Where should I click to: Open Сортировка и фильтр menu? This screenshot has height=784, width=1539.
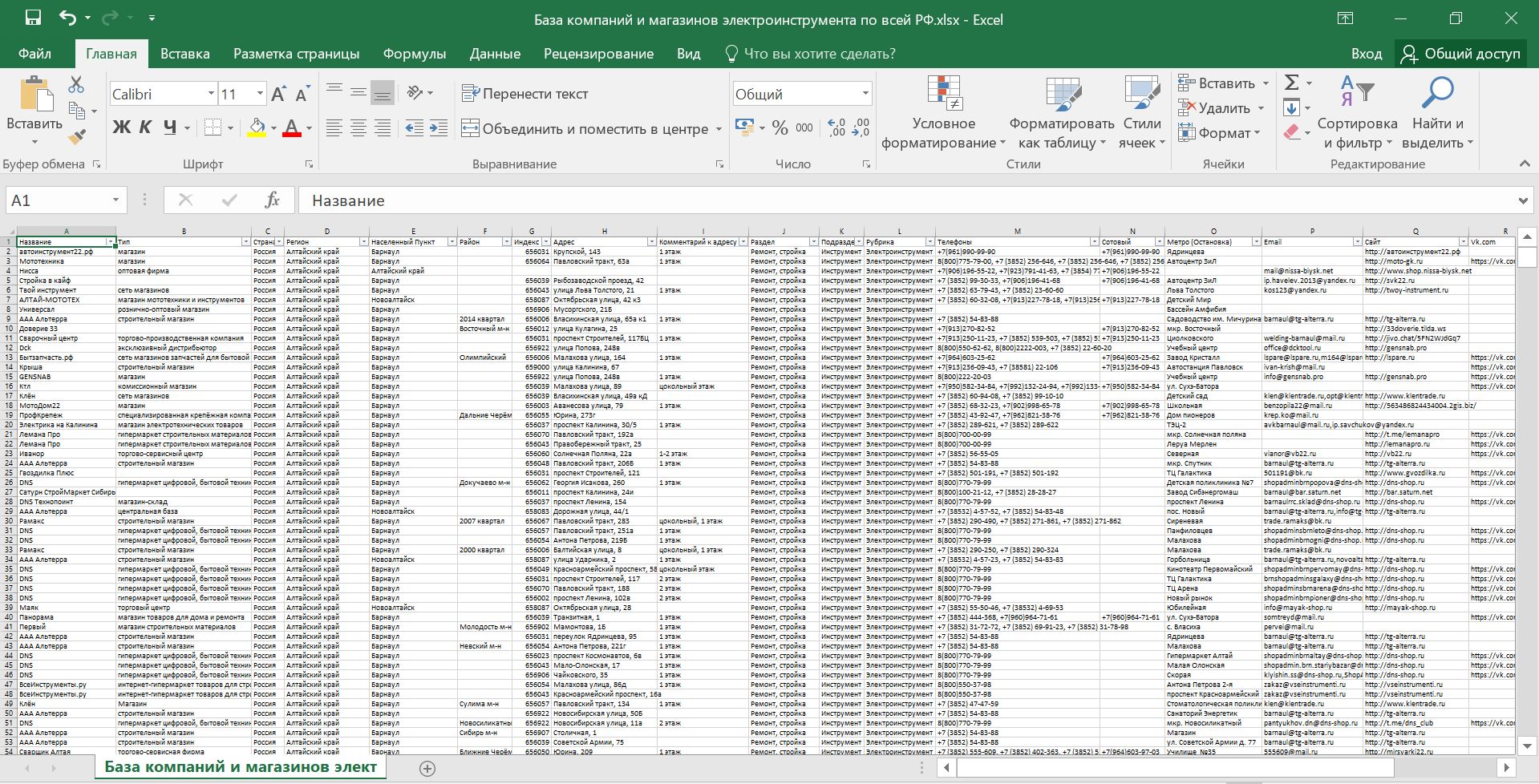1358,112
